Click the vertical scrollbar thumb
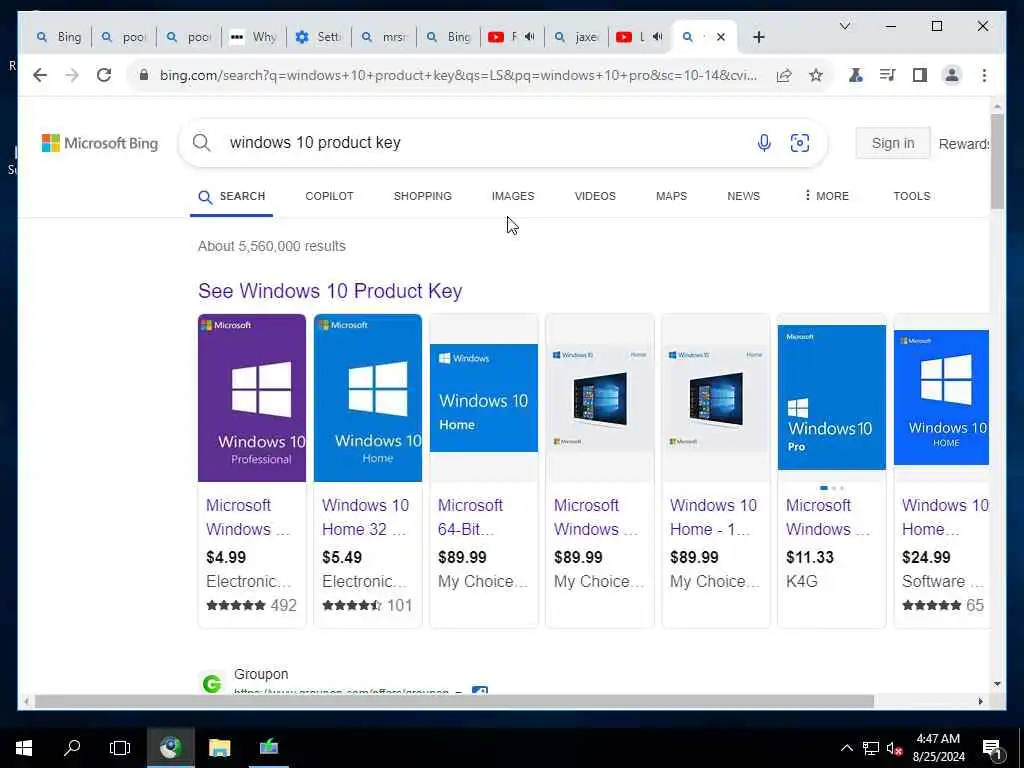 pos(997,161)
